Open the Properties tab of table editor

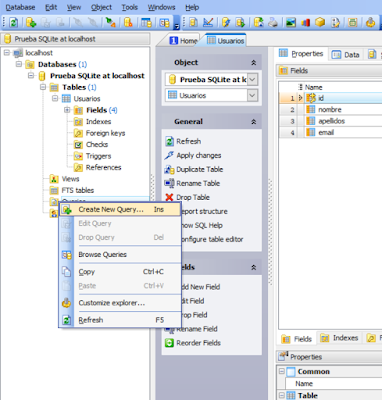[302, 54]
